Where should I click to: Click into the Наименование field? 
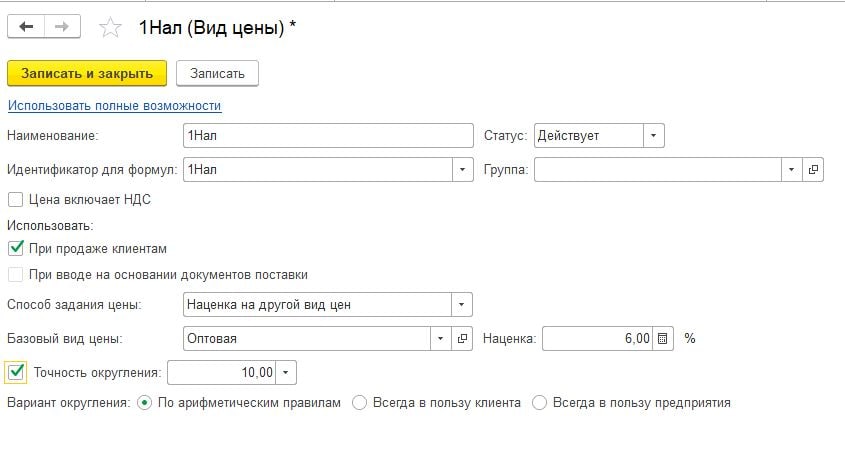328,135
